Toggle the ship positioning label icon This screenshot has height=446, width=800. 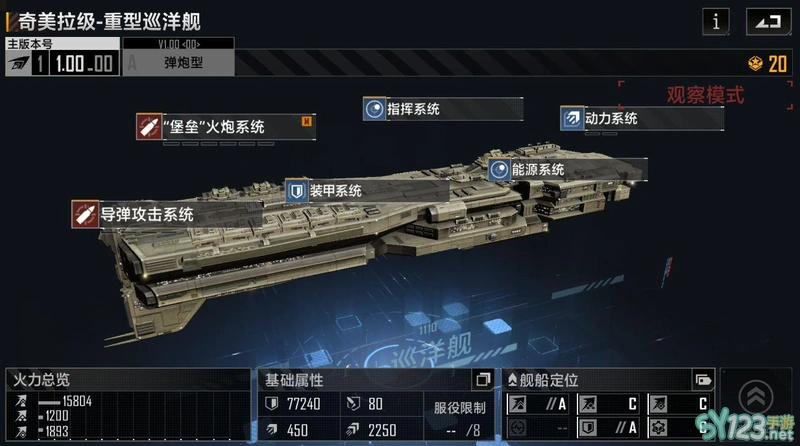(x=703, y=380)
